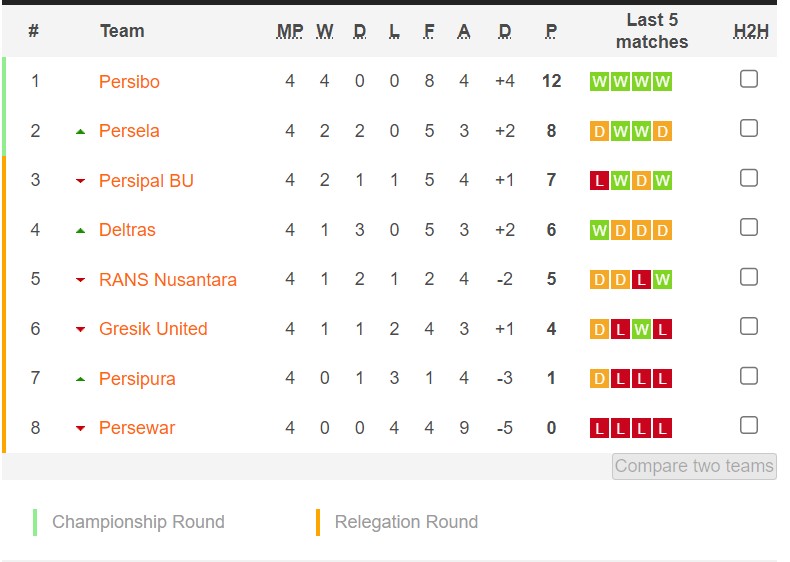Open the Gresik United team link
Image resolution: width=790 pixels, height=562 pixels.
pyautogui.click(x=153, y=329)
